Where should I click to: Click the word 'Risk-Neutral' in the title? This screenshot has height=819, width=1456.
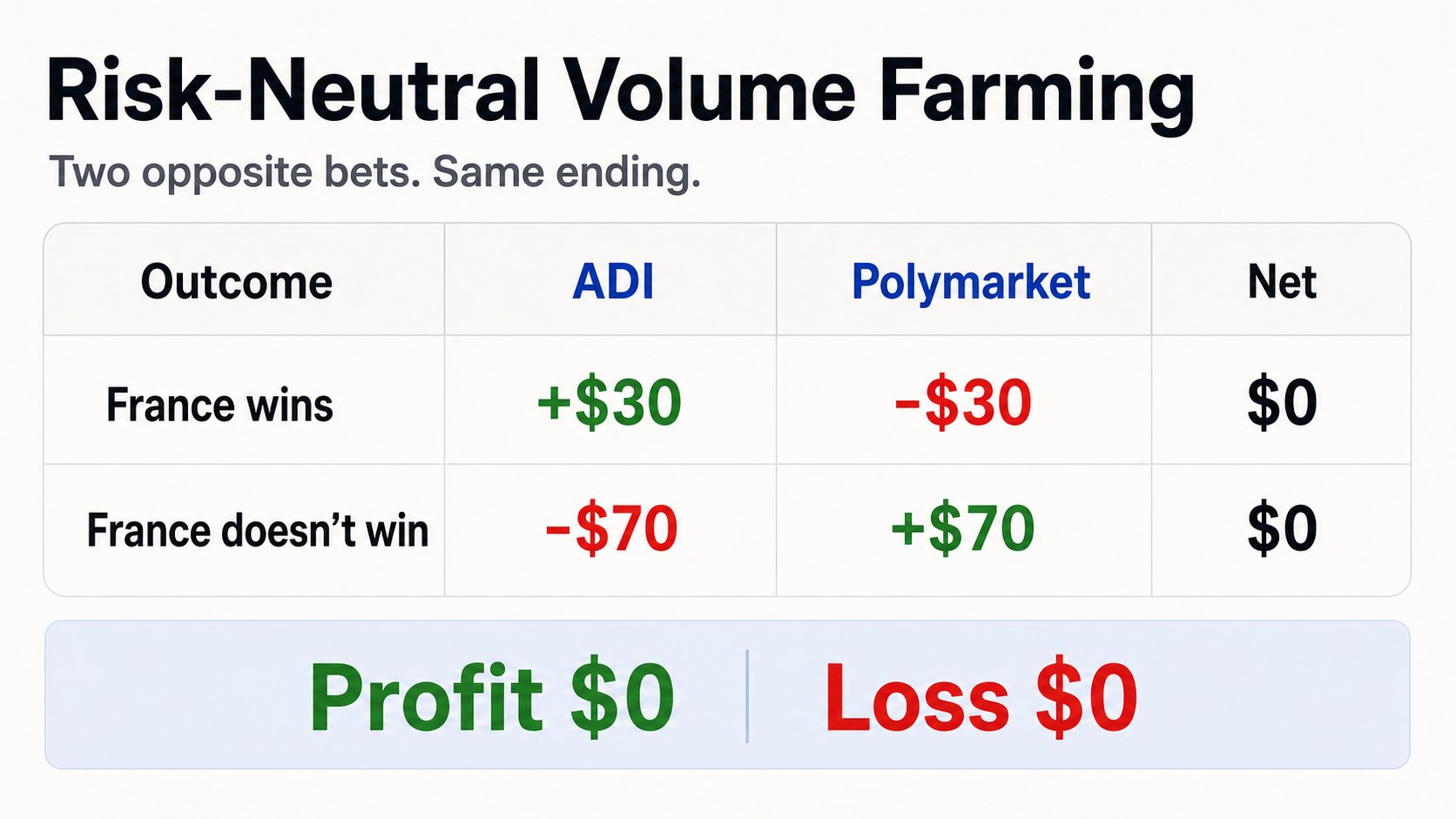294,91
